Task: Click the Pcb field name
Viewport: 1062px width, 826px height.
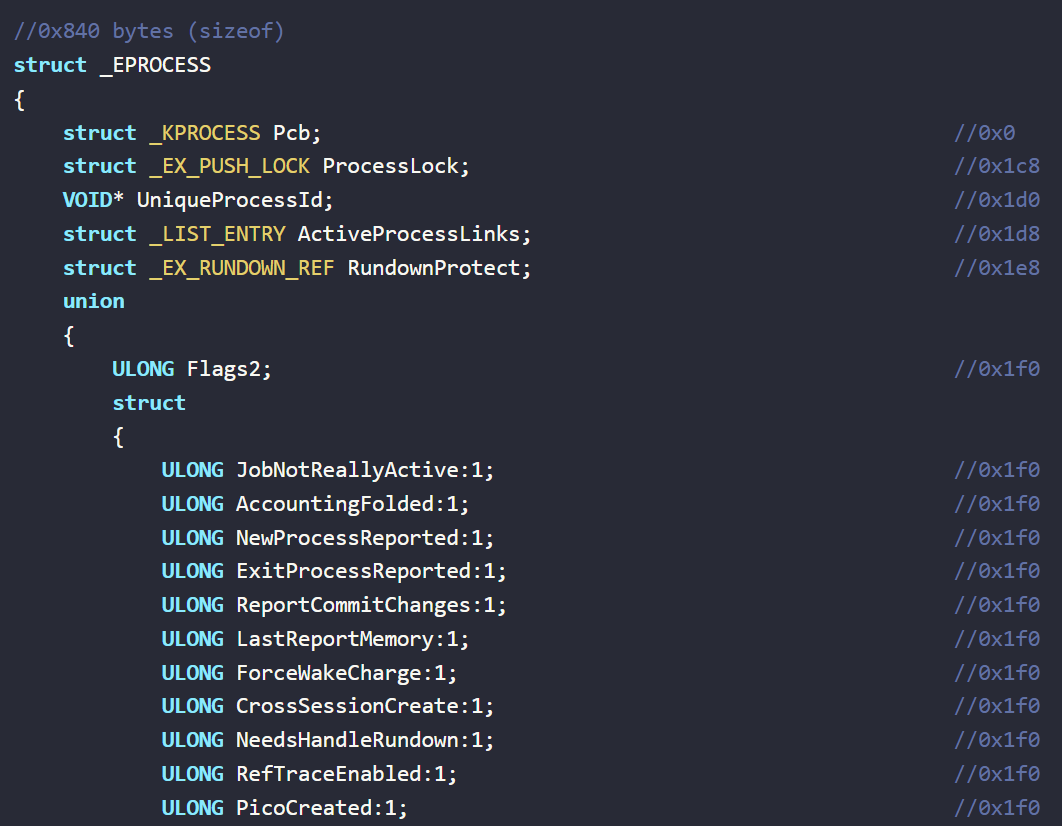Action: pos(291,133)
